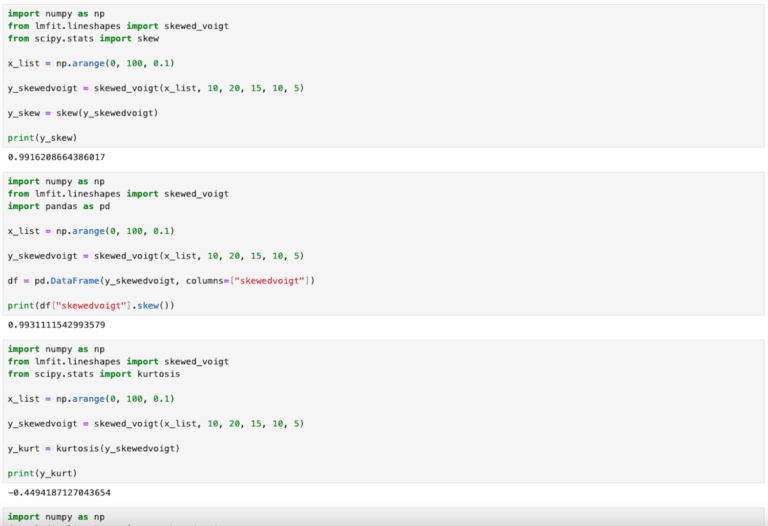Select the output value 0.9931111542993579

coord(56,325)
